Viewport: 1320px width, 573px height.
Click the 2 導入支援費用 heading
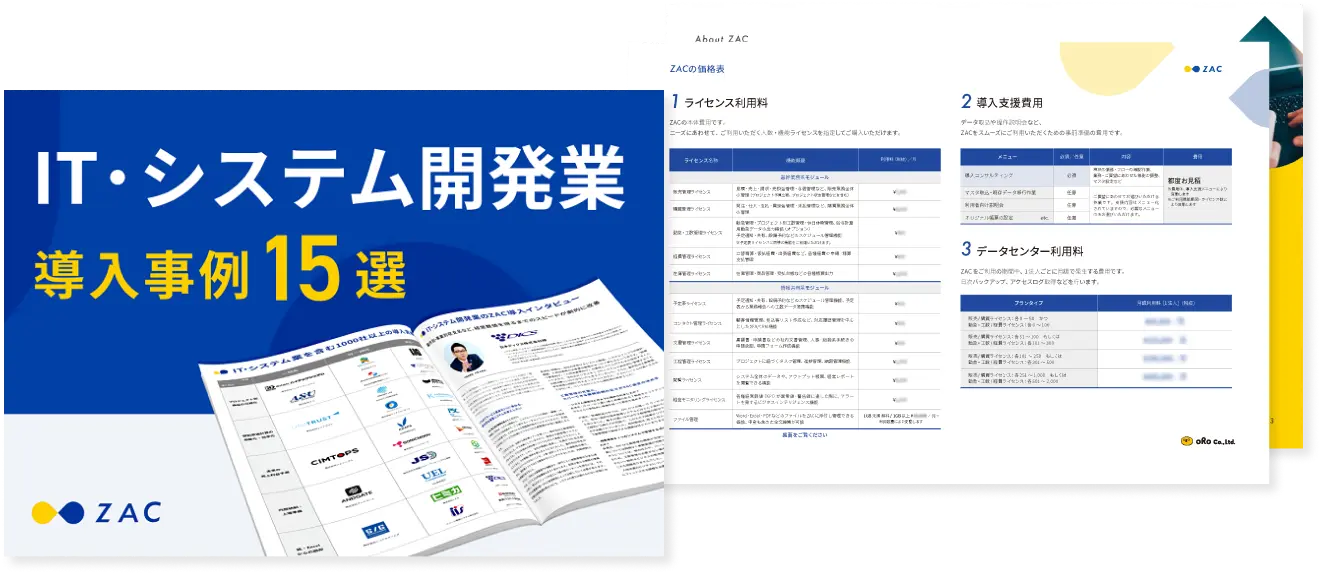click(x=1002, y=102)
